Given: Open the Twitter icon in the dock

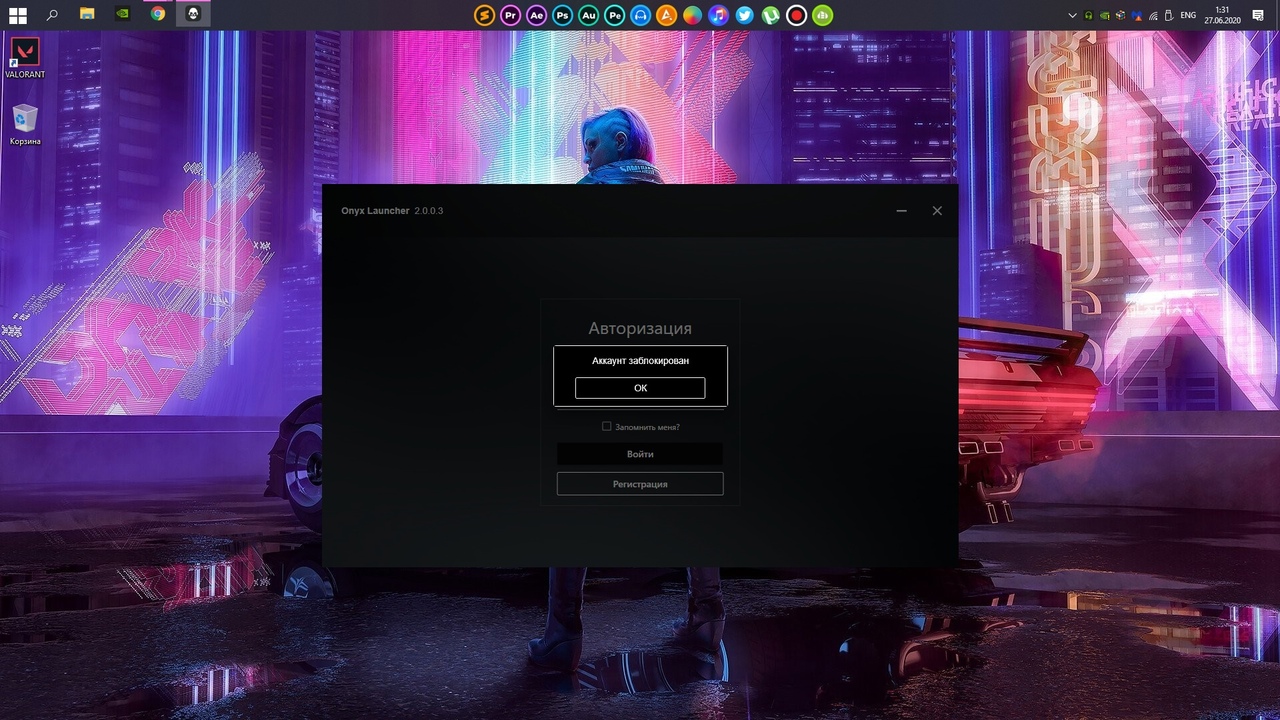Looking at the screenshot, I should [744, 15].
